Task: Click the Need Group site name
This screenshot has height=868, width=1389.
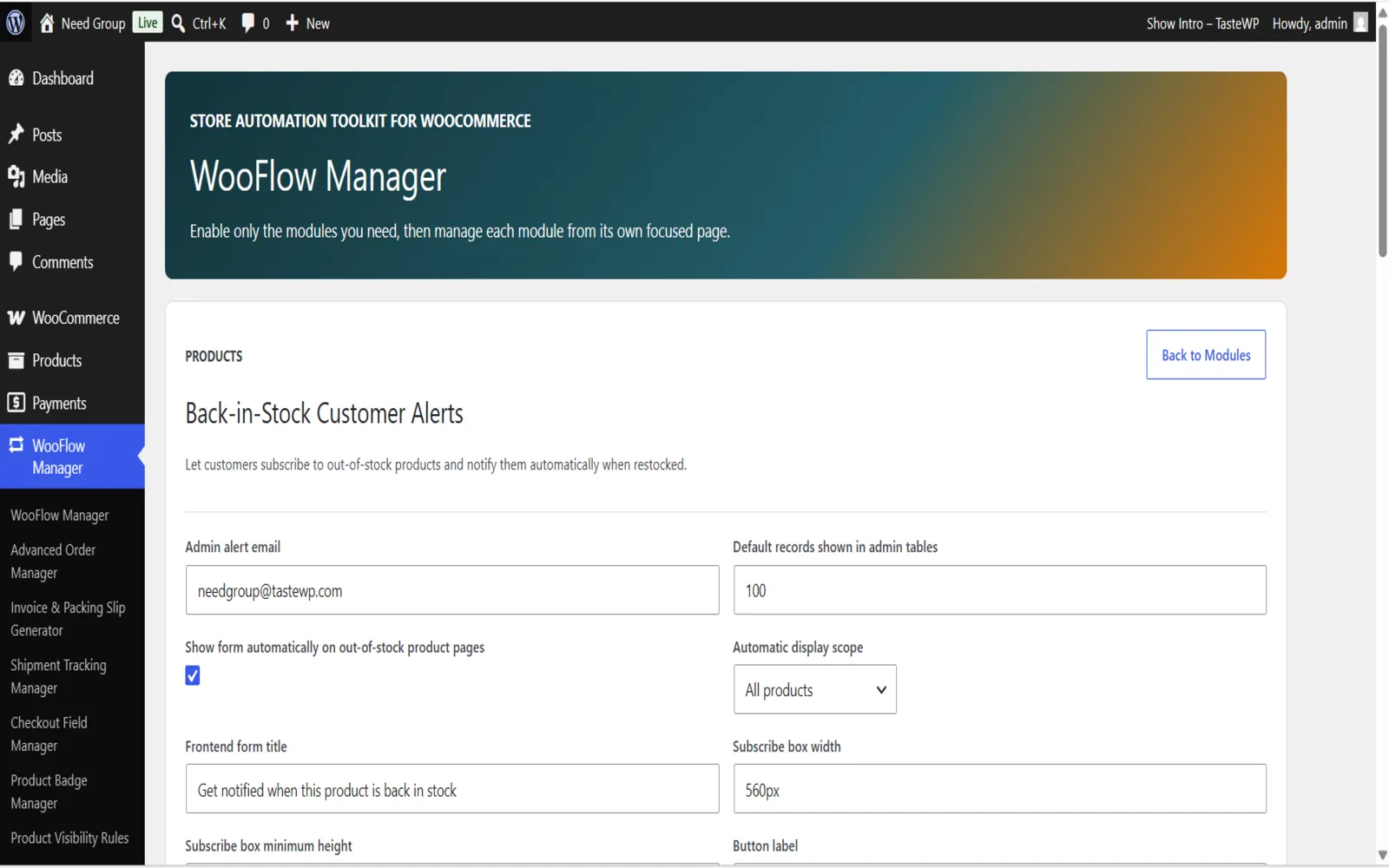Action: click(93, 23)
